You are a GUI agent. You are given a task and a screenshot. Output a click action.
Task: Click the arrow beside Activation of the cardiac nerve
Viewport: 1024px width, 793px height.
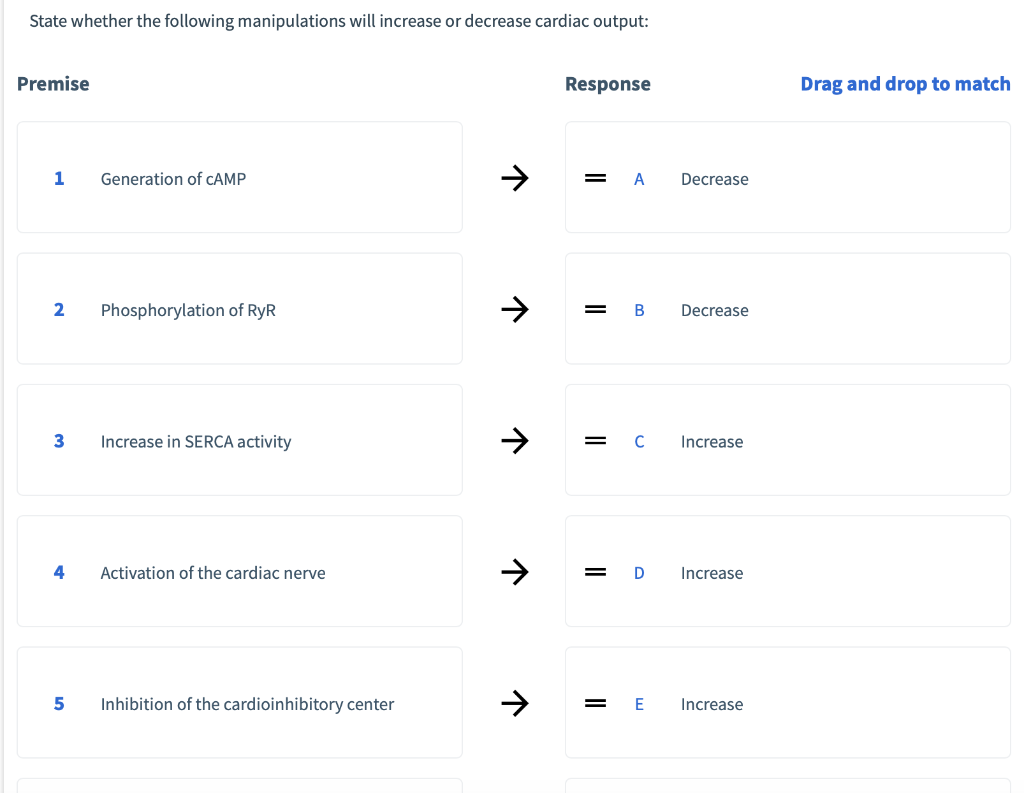(515, 572)
